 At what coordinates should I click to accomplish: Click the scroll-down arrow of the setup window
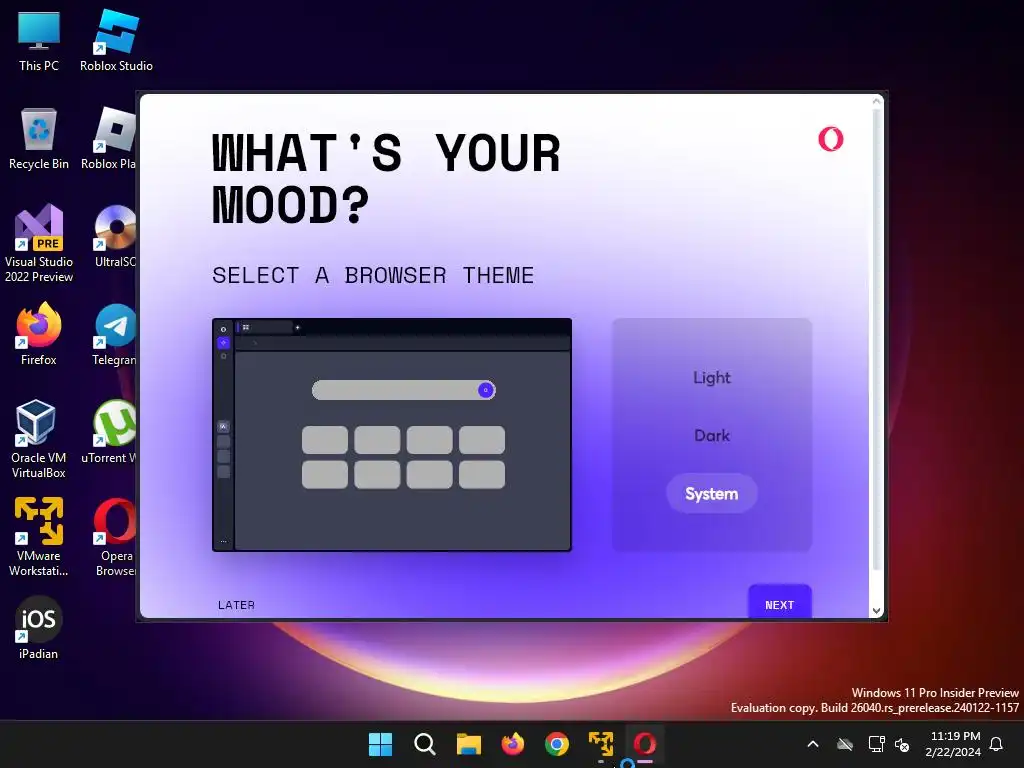[876, 611]
